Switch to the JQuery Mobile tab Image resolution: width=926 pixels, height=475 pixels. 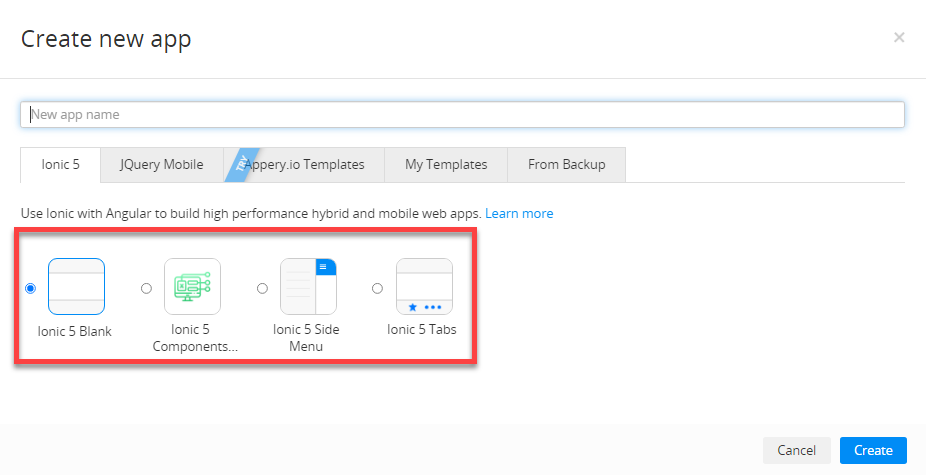162,165
